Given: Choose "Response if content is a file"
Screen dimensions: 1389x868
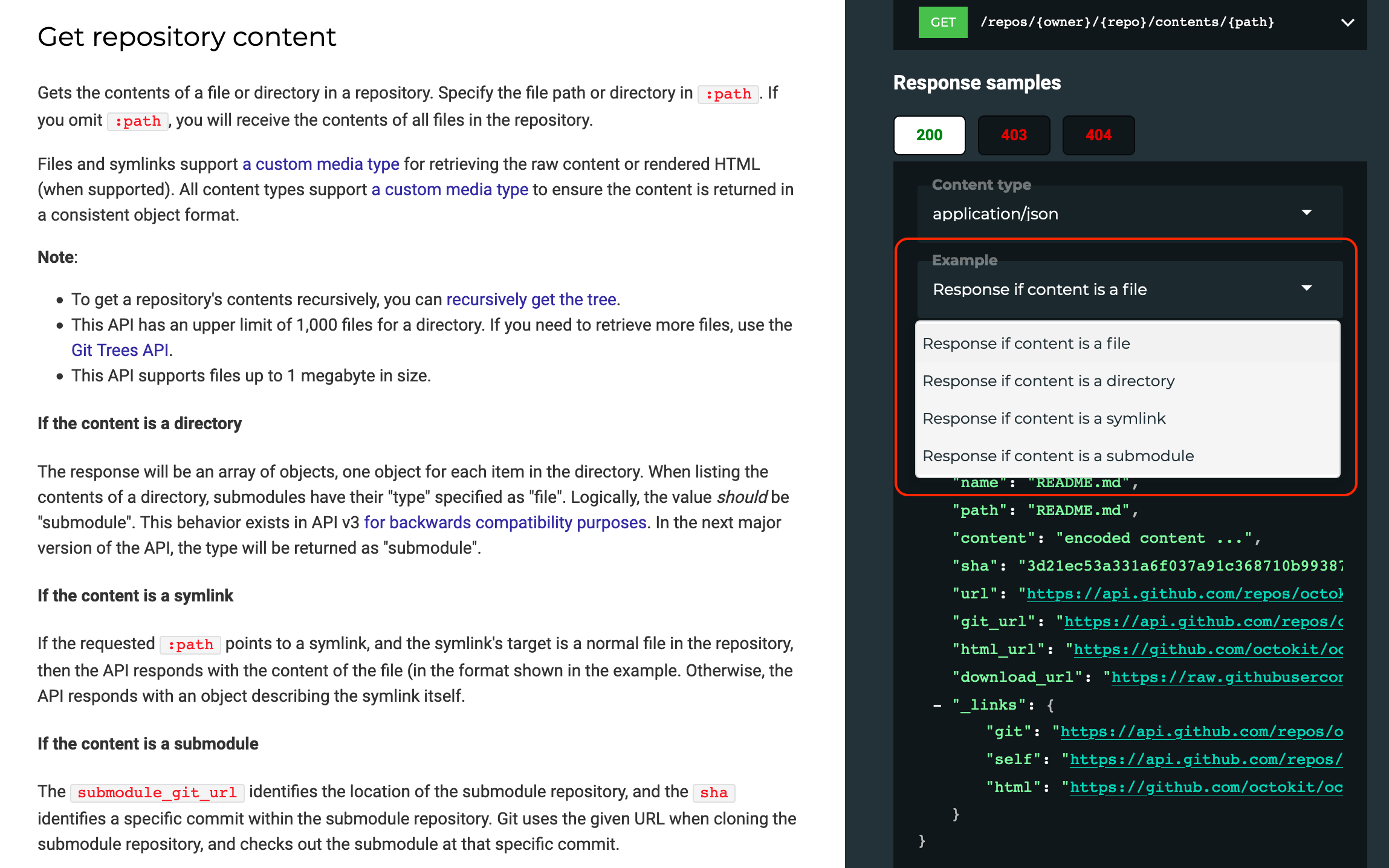Looking at the screenshot, I should (1026, 343).
